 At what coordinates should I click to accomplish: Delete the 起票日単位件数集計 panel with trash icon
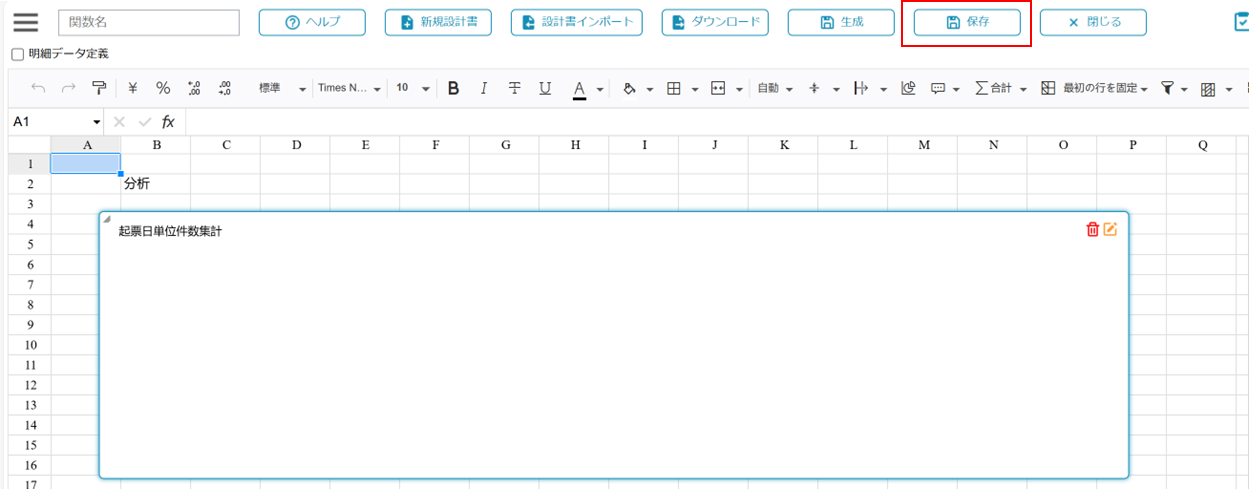point(1092,230)
